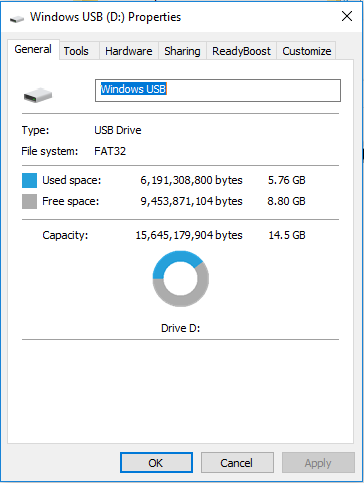Click the '15,645,179,904 bytes' capacity value
The image size is (364, 483).
click(x=189, y=235)
